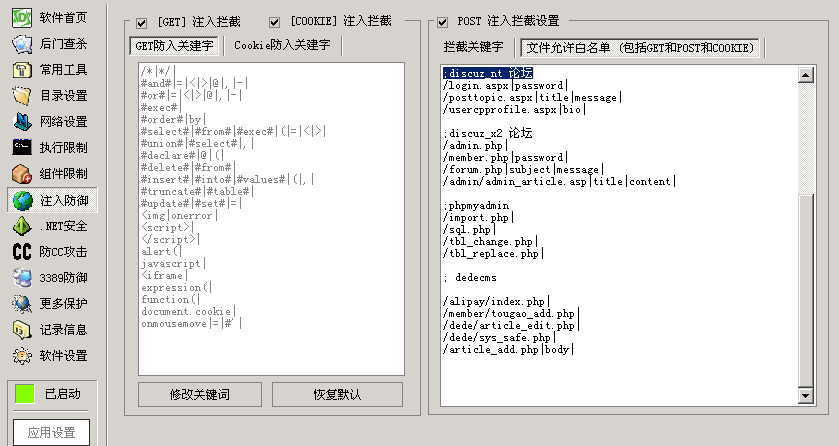Viewport: 839px width, 446px height.
Task: Toggle the [GET] 注入拦截 checkbox
Action: [142, 22]
